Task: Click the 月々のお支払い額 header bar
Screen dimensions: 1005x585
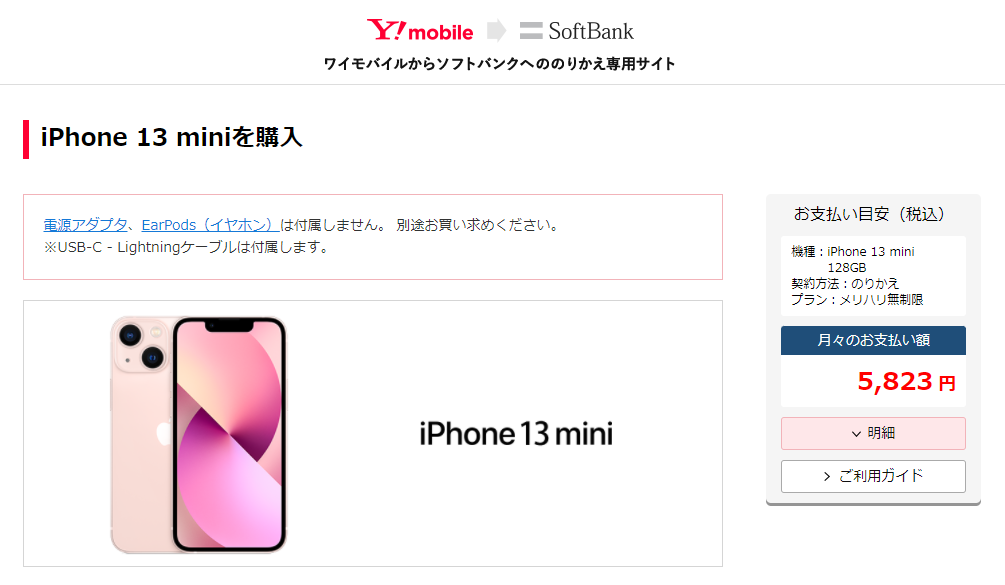Action: point(873,340)
